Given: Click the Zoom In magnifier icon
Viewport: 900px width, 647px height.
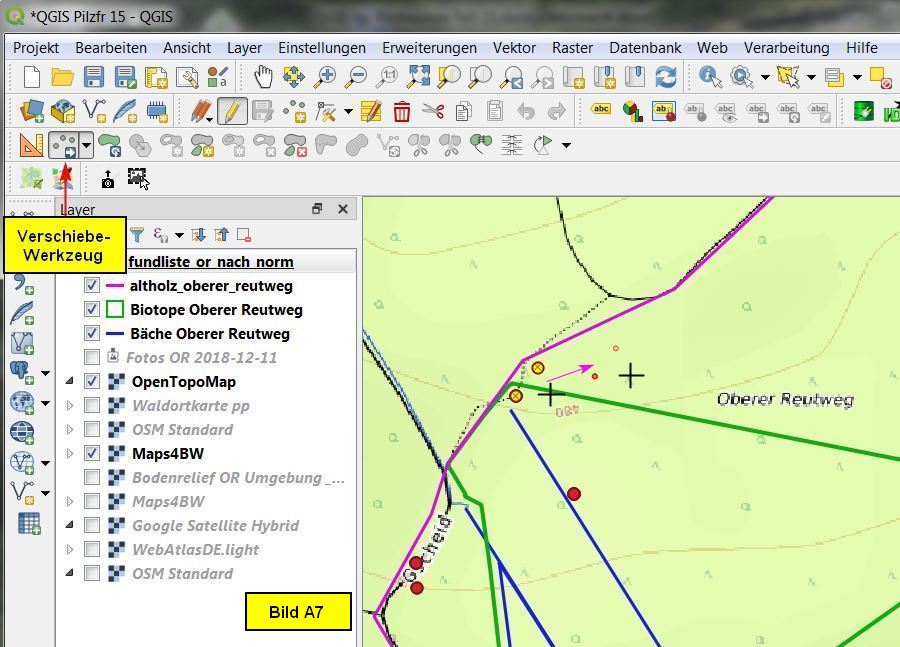Looking at the screenshot, I should [x=325, y=77].
